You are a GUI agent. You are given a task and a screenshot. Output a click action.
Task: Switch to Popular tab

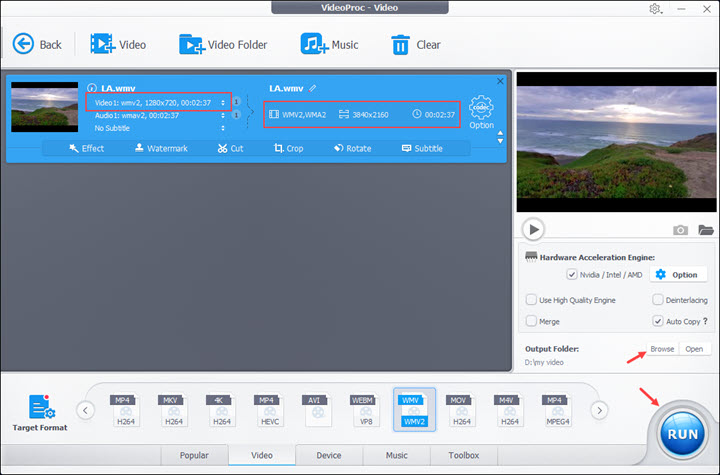[194, 455]
